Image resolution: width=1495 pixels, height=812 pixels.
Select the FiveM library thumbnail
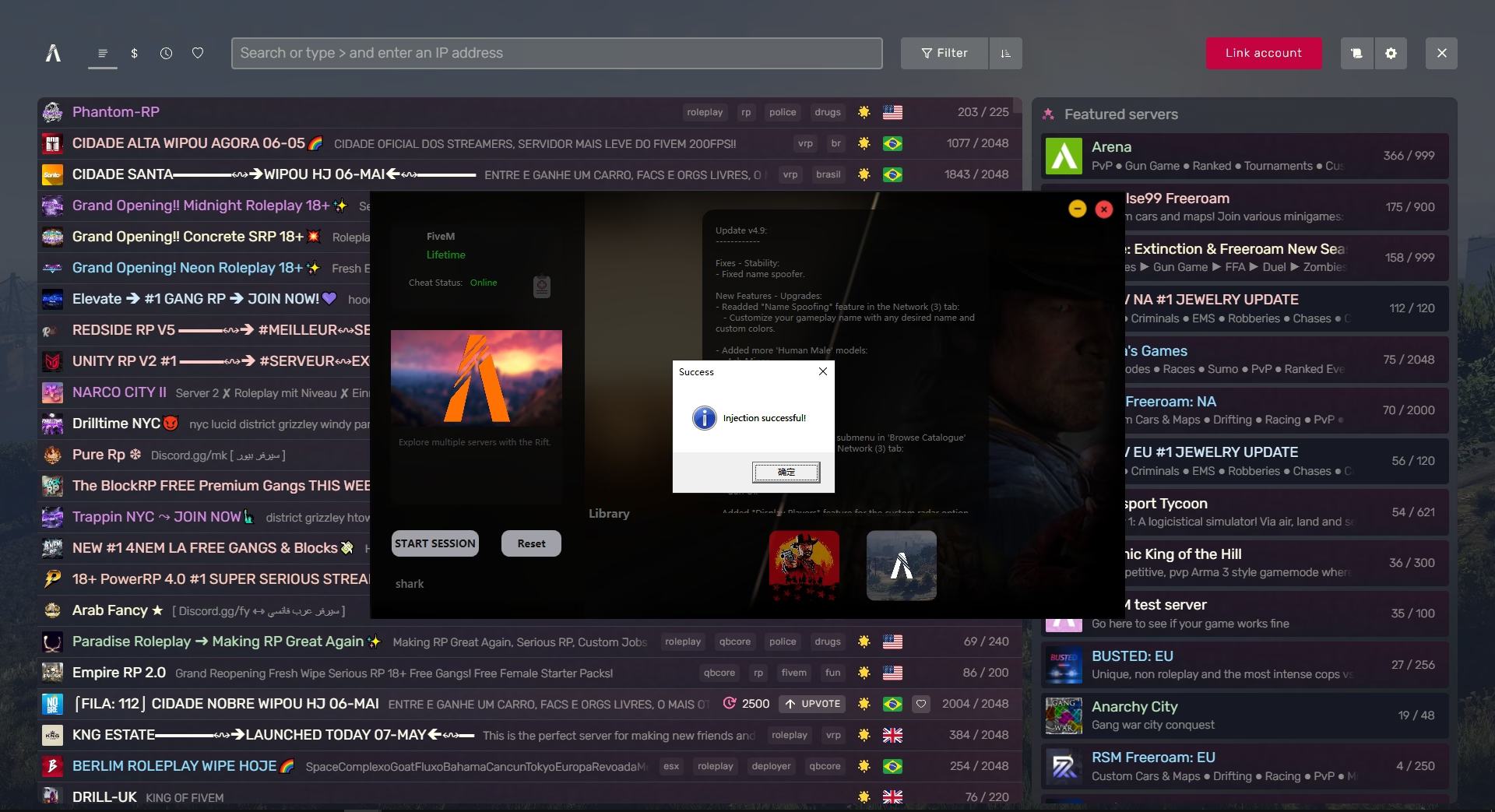(902, 565)
